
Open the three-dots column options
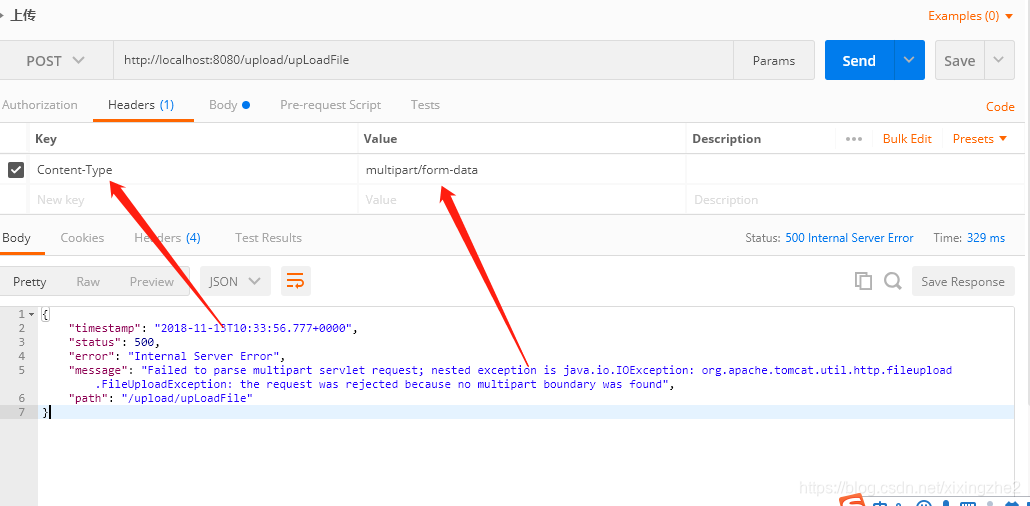point(854,139)
